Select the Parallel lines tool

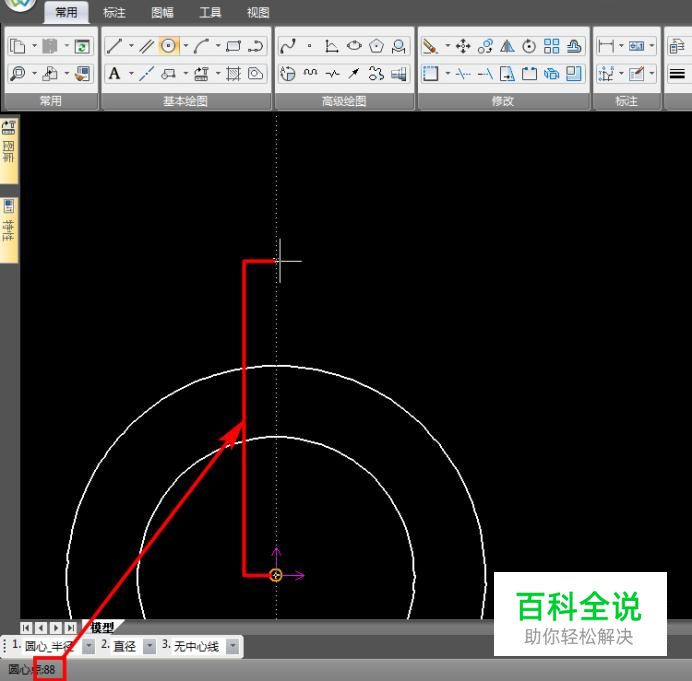[147, 46]
